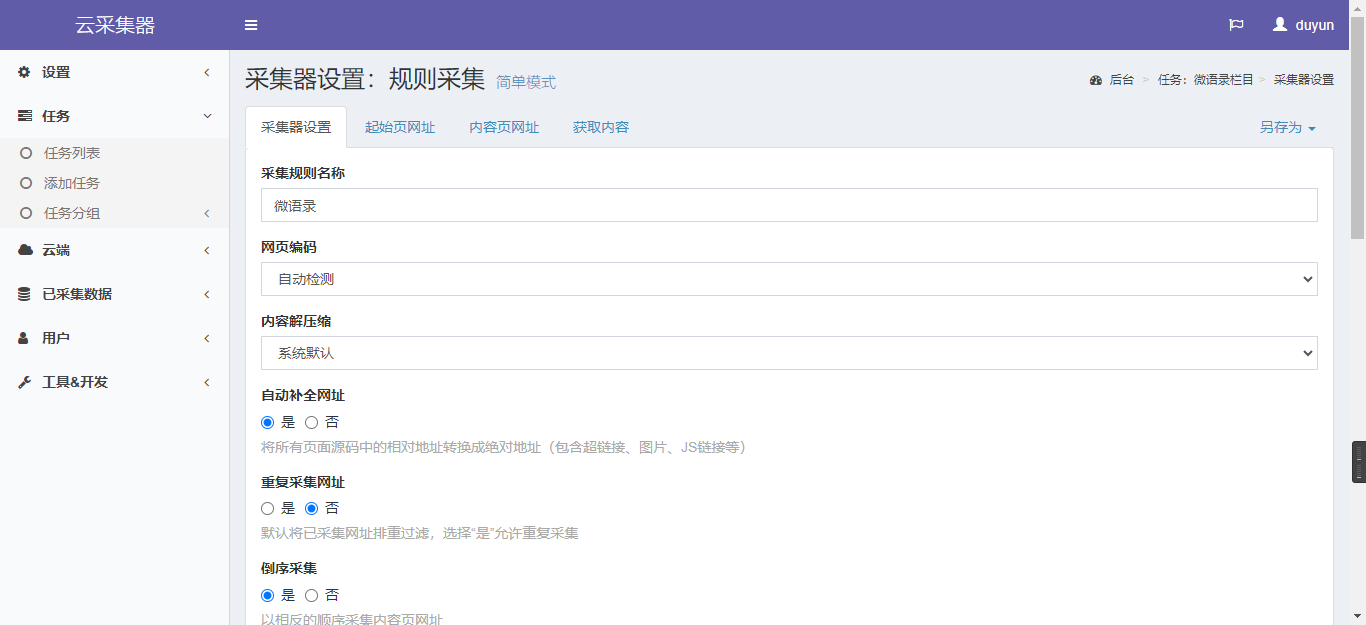Click the hamburger menu toggle icon
1366x625 pixels.
point(251,25)
